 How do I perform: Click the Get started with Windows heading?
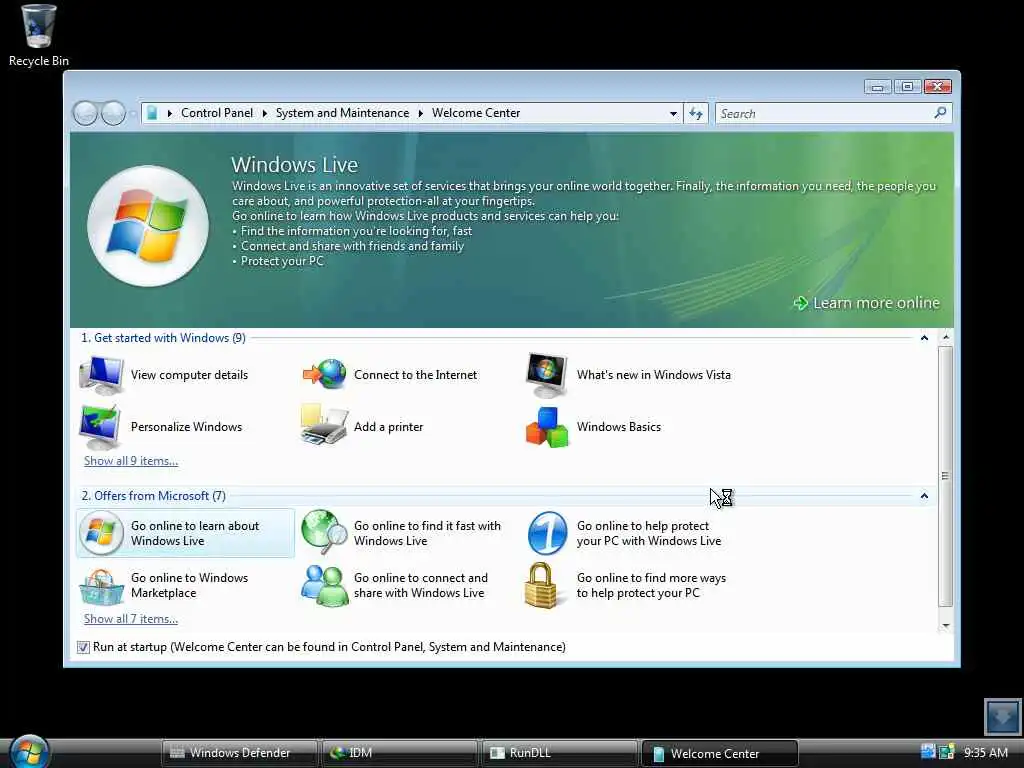163,338
